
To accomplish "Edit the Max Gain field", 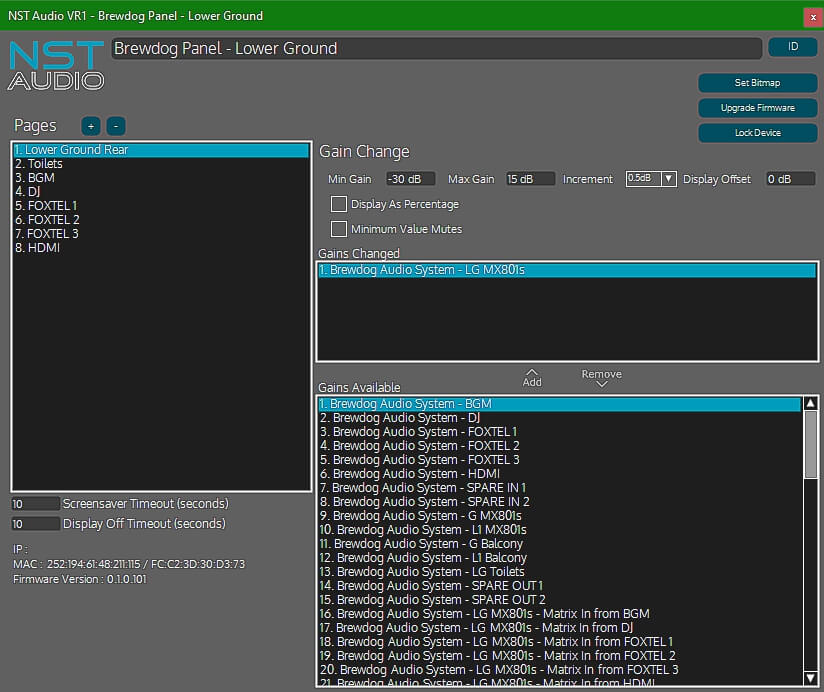I will (x=530, y=179).
